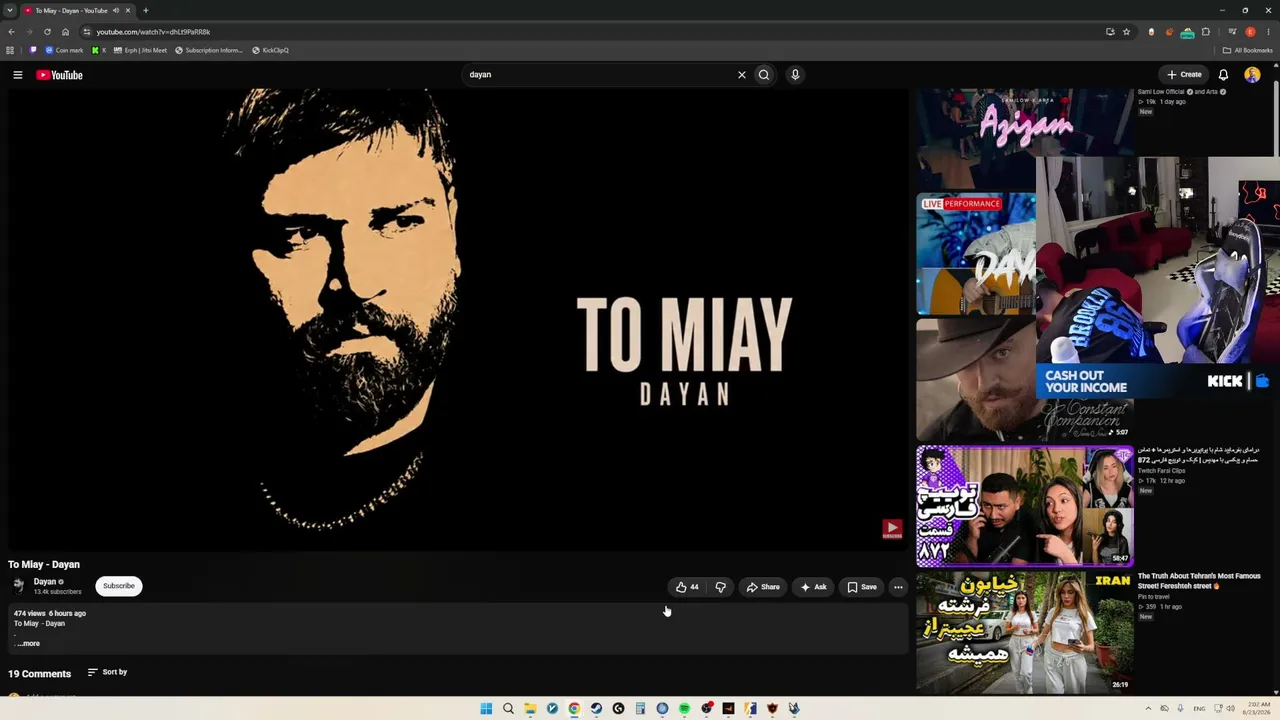1280x720 pixels.
Task: Open media controls in browser toolbar
Action: pyautogui.click(x=1232, y=32)
